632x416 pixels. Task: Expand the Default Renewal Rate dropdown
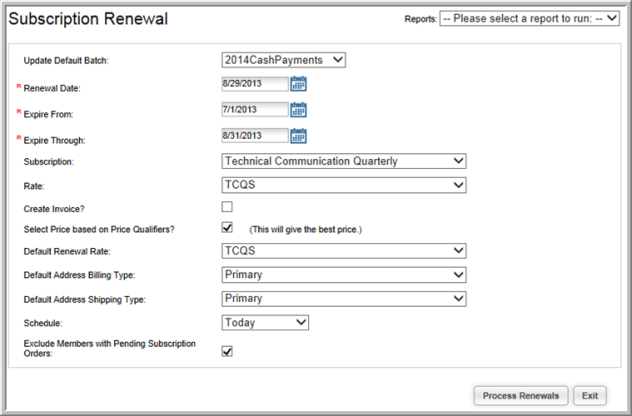[344, 251]
